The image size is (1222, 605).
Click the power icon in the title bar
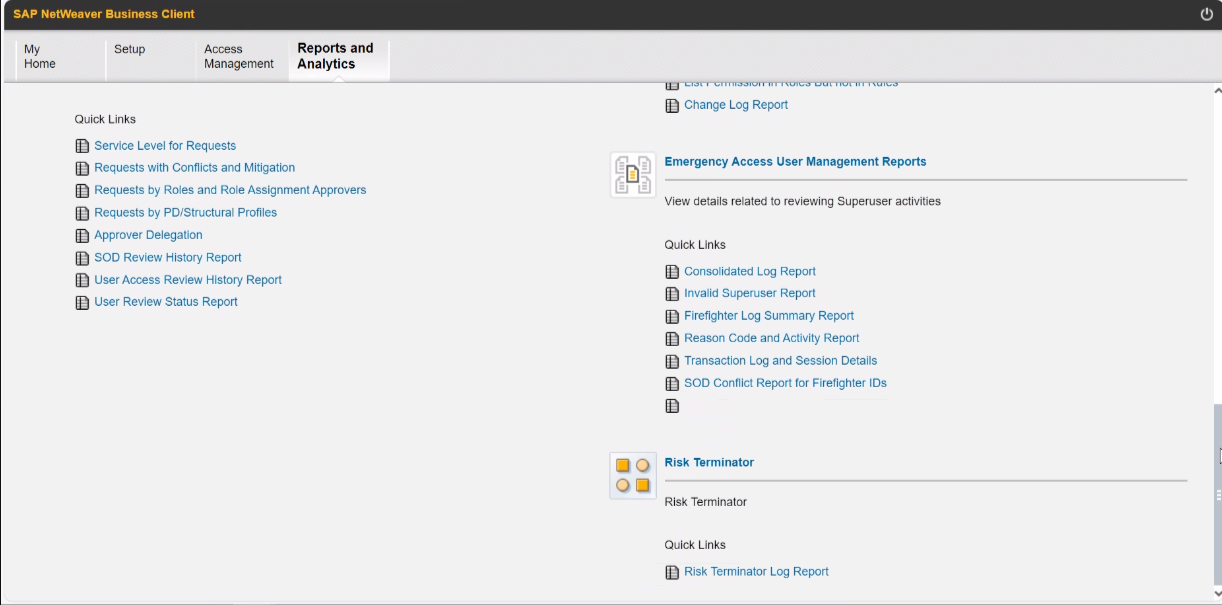(x=1206, y=14)
